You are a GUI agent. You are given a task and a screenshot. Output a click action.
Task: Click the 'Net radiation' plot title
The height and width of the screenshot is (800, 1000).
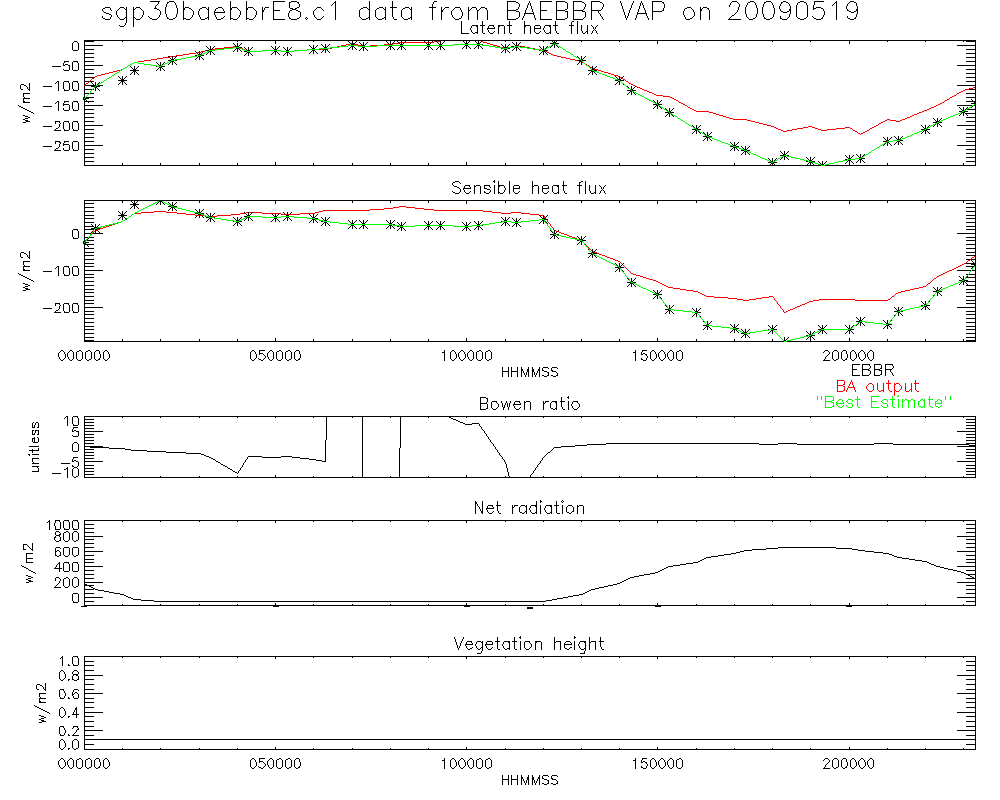click(x=528, y=508)
